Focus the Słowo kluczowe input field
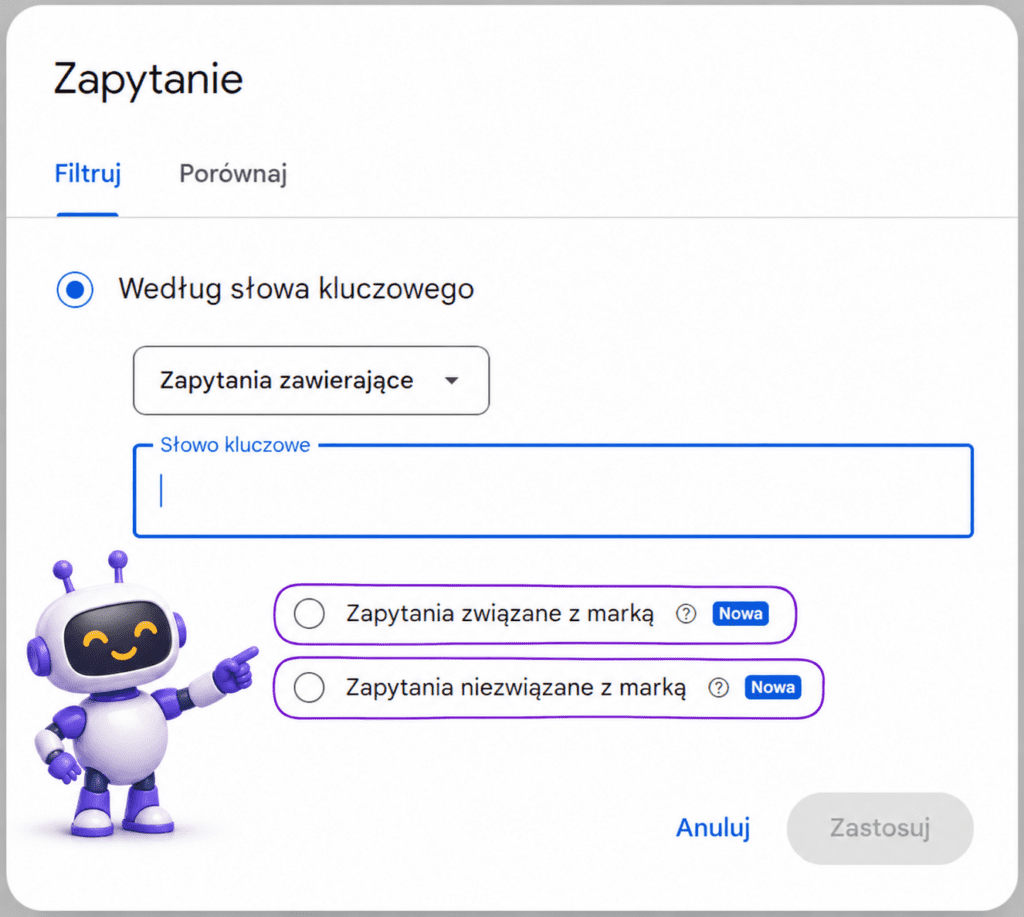This screenshot has width=1024, height=917. click(553, 491)
